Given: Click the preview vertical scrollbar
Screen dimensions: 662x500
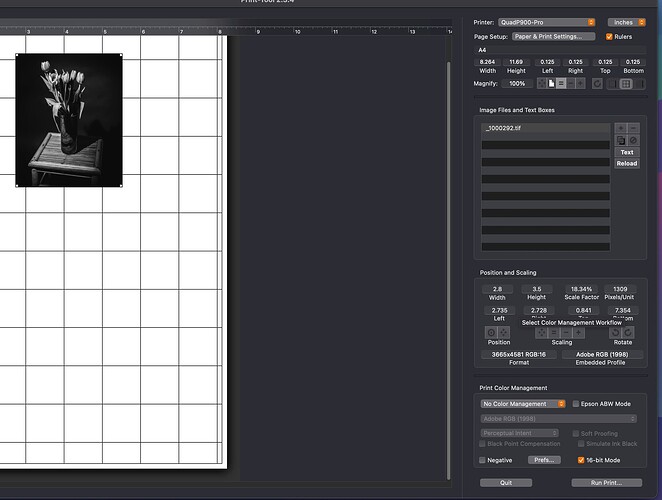Looking at the screenshot, I should [448, 270].
